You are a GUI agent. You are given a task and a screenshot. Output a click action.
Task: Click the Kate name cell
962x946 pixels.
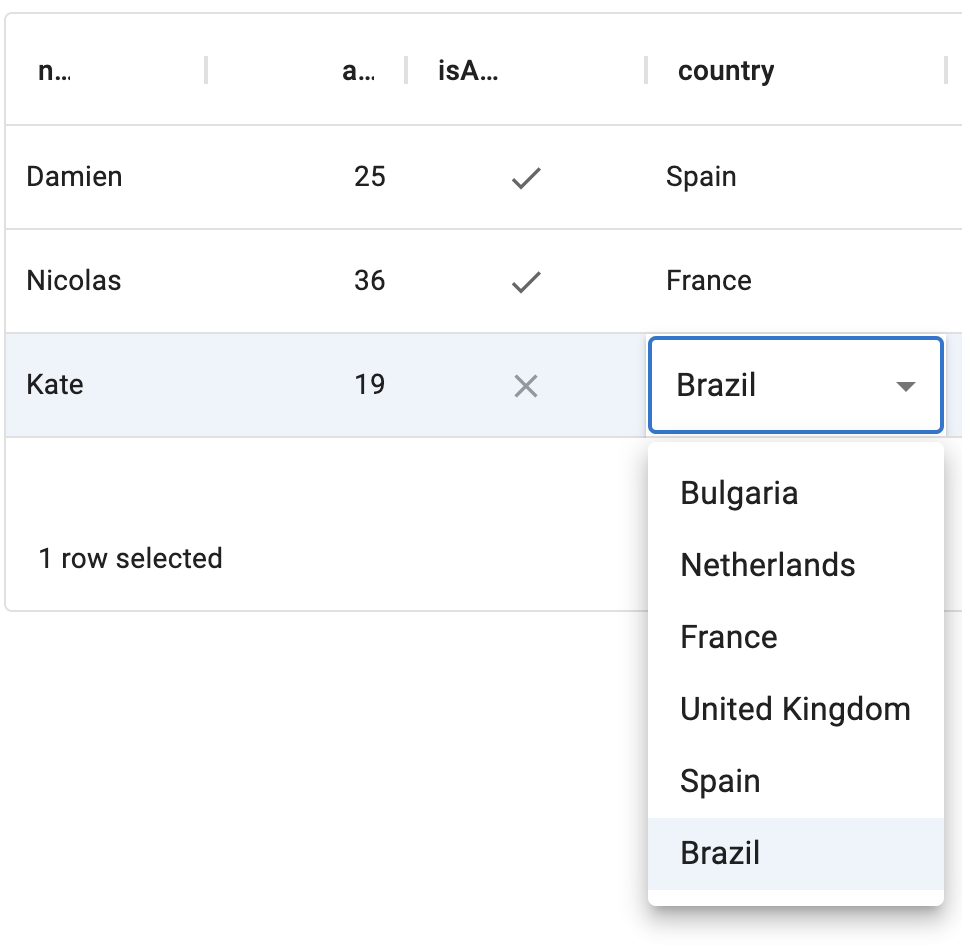(x=55, y=385)
